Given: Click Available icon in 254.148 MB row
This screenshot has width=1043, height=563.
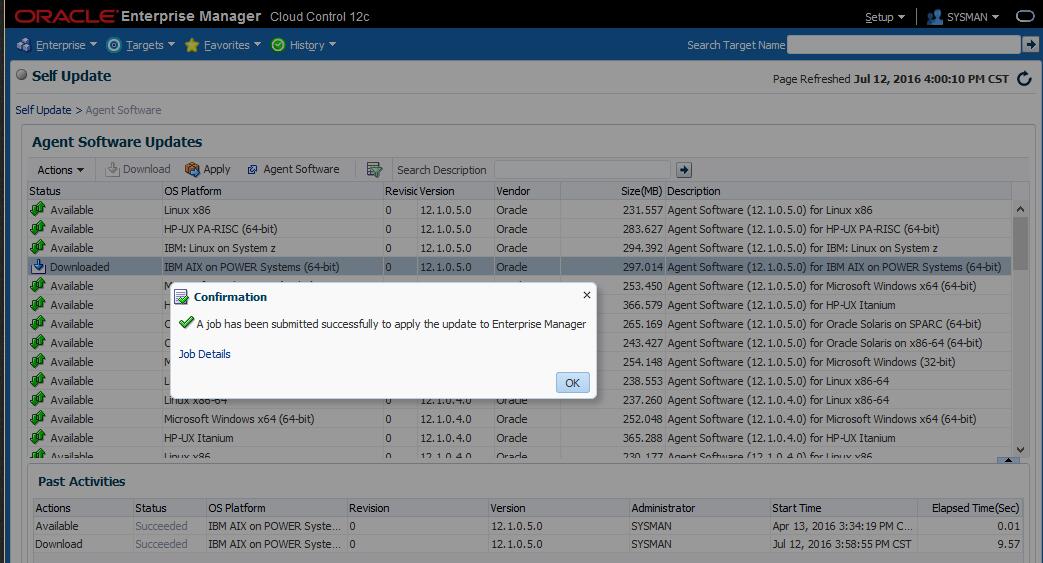Looking at the screenshot, I should tap(38, 361).
